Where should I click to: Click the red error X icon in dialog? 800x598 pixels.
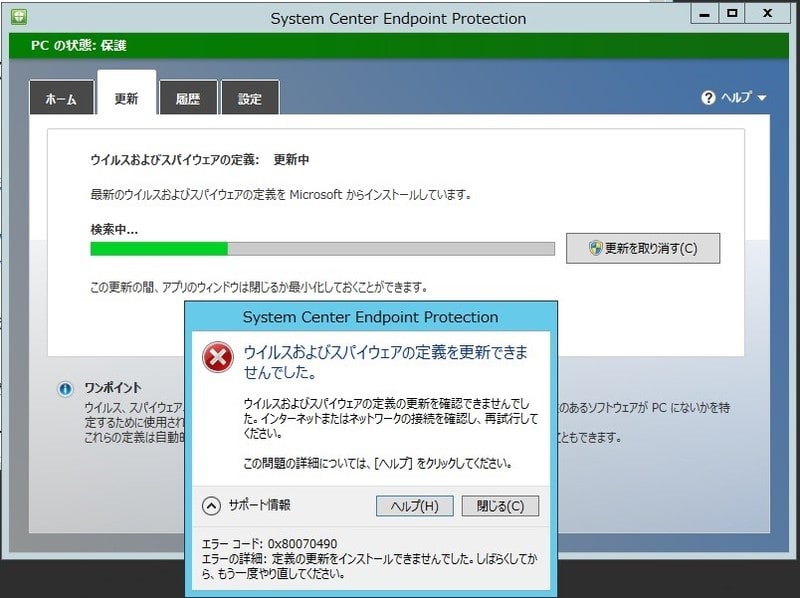pos(218,357)
